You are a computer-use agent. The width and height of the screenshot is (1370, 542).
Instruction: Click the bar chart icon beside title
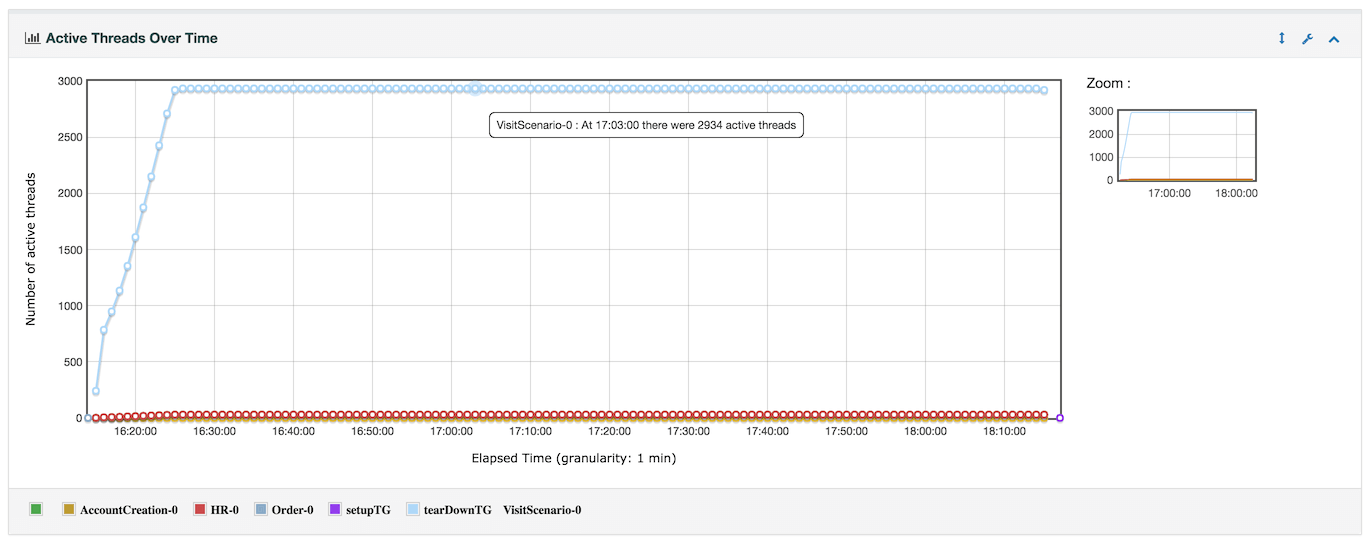pyautogui.click(x=32, y=38)
